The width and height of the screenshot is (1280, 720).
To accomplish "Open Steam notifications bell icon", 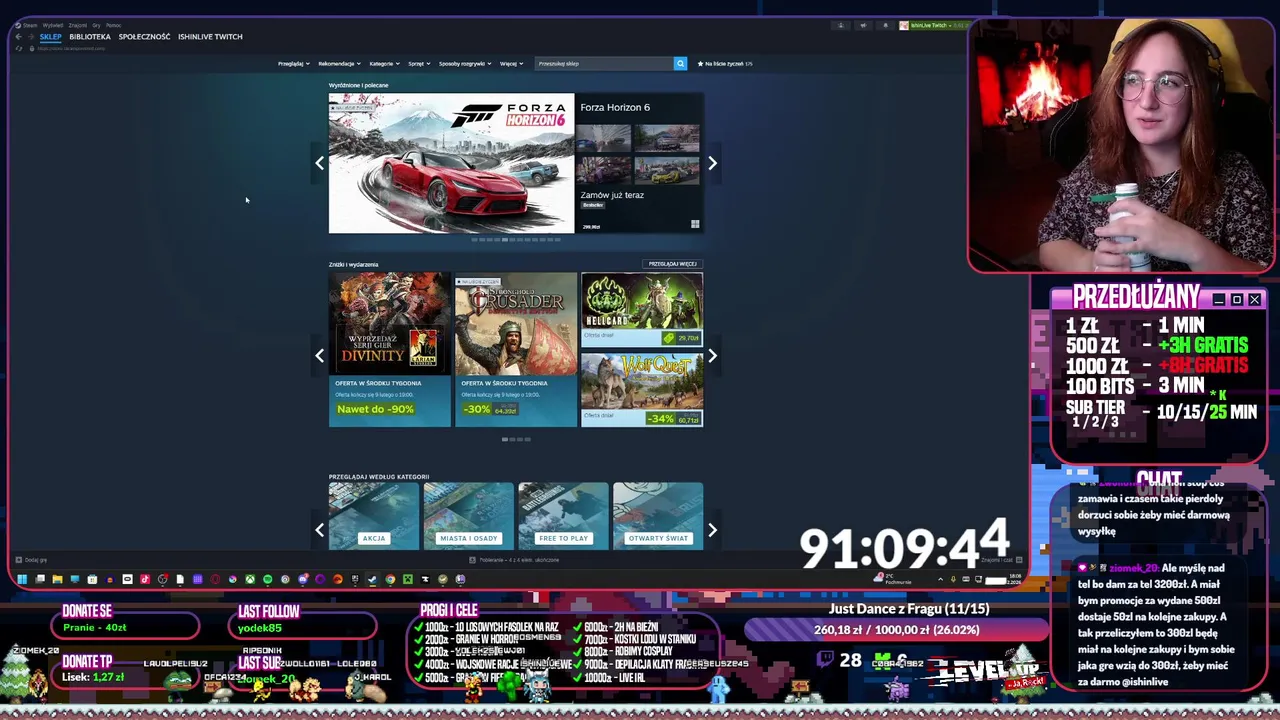I will (x=886, y=25).
